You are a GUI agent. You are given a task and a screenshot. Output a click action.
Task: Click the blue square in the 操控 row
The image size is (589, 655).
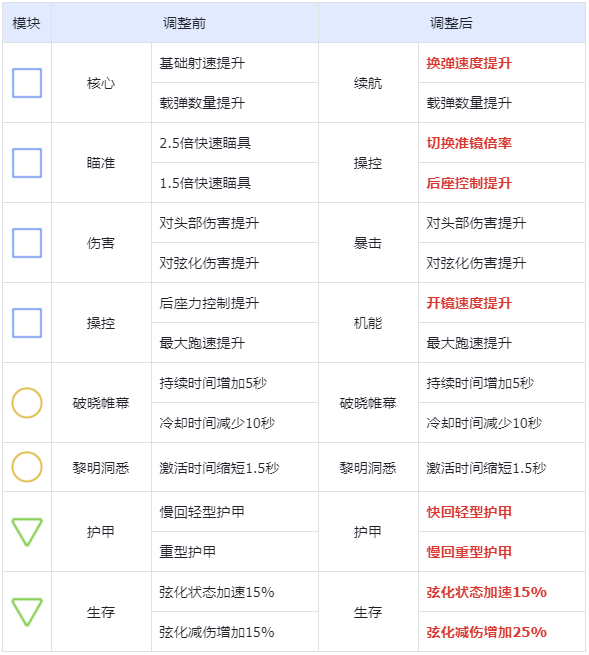(27, 323)
